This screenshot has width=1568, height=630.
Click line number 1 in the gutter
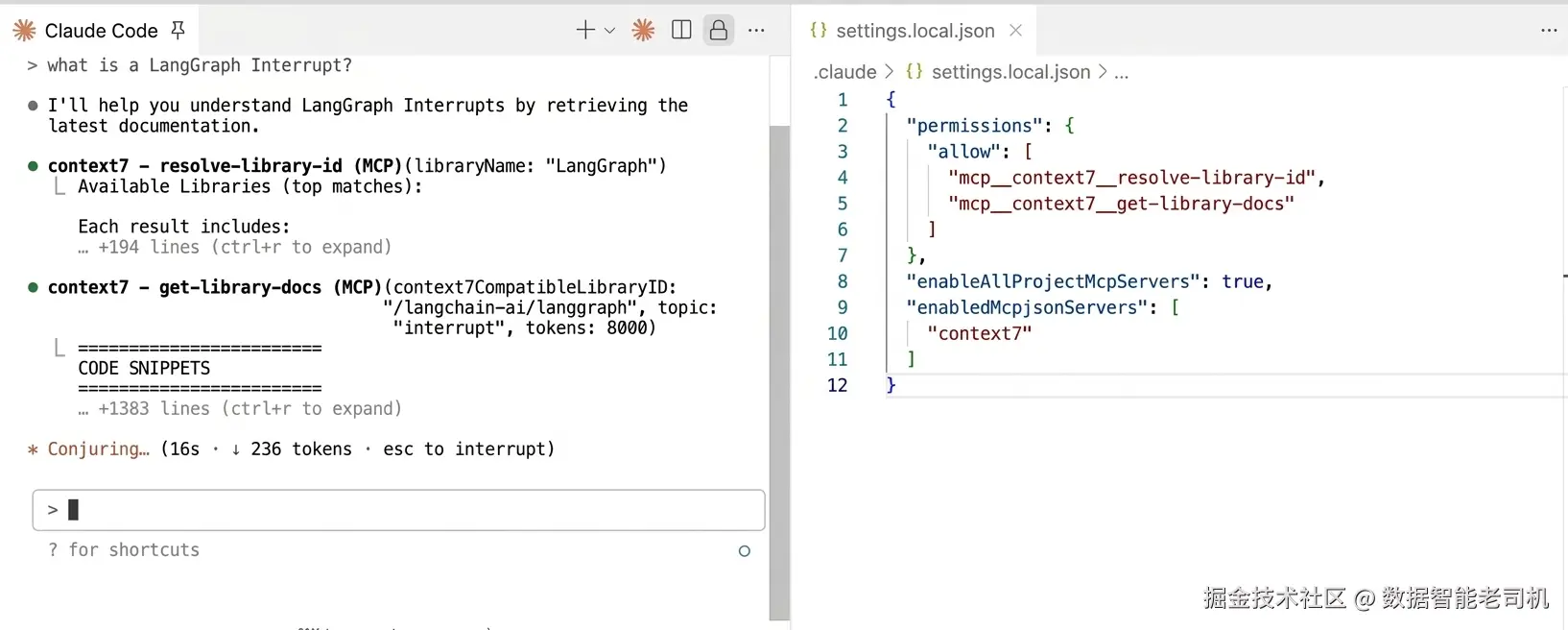(843, 100)
